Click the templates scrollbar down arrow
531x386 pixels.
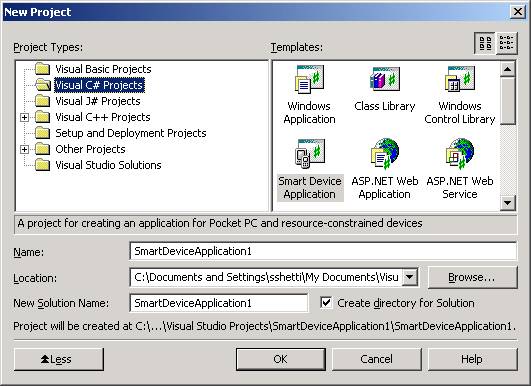(508, 203)
